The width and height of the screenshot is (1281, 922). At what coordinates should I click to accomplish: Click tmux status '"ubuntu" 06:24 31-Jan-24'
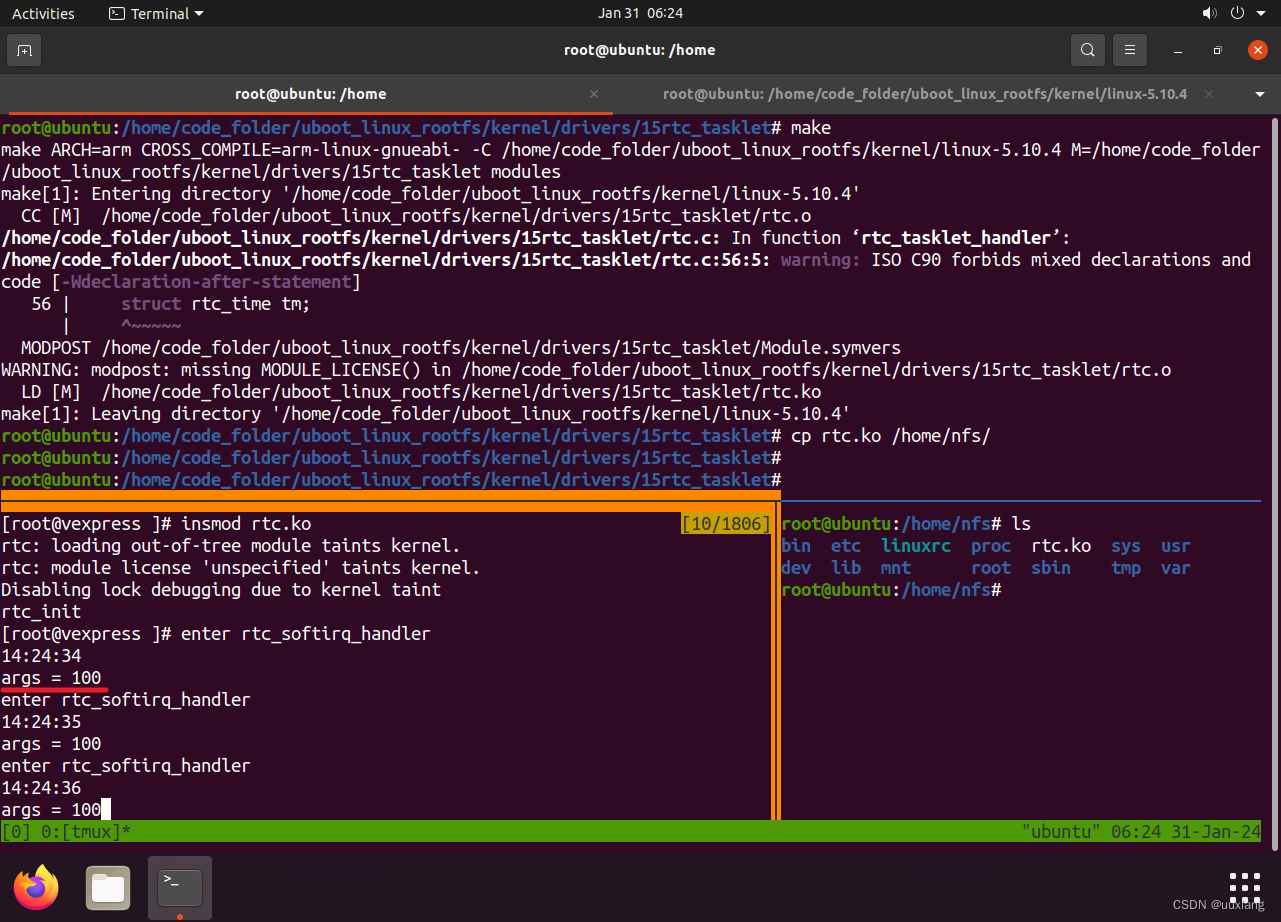coord(1141,832)
